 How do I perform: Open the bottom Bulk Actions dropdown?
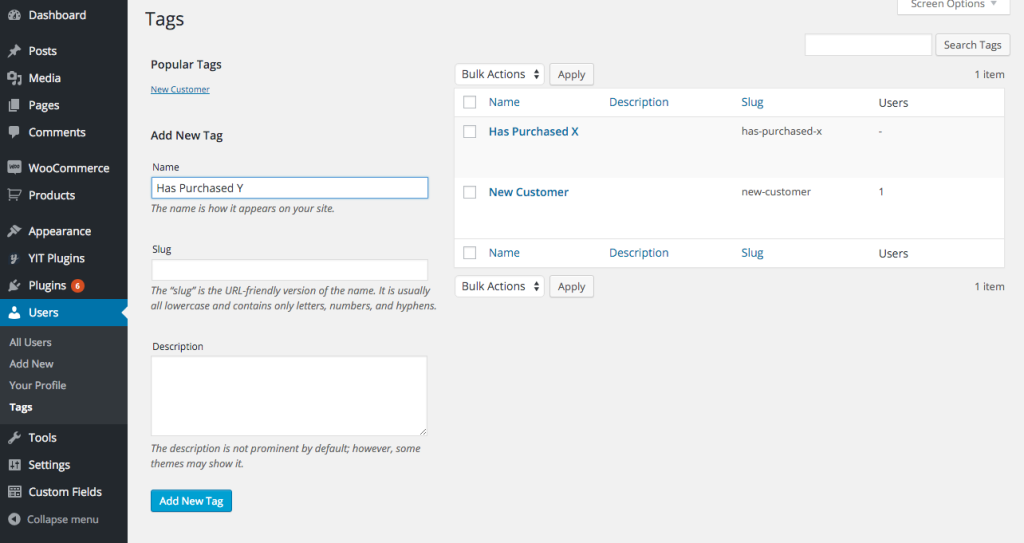(500, 286)
